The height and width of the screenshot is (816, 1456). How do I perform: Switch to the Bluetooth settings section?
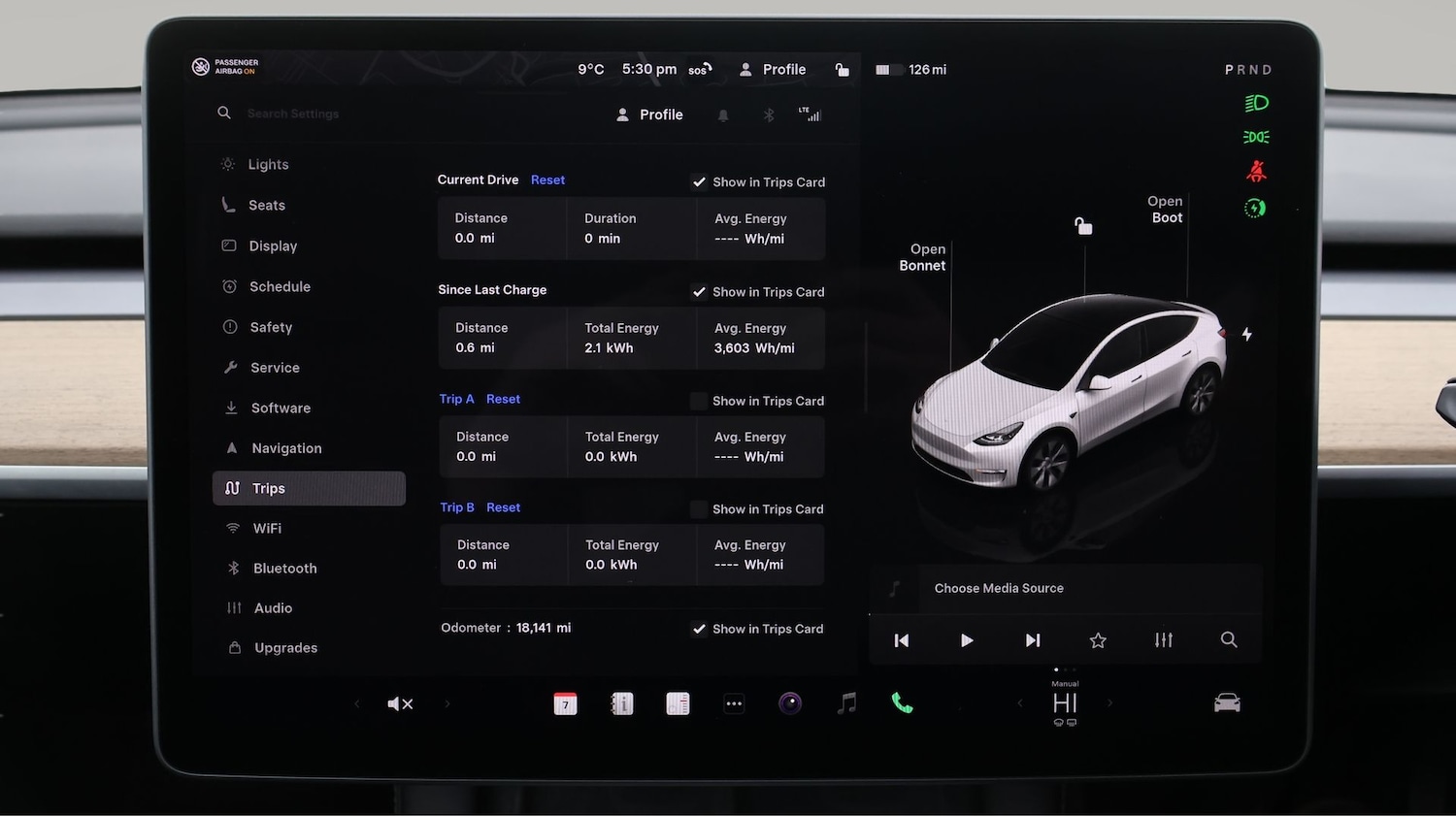click(x=284, y=568)
